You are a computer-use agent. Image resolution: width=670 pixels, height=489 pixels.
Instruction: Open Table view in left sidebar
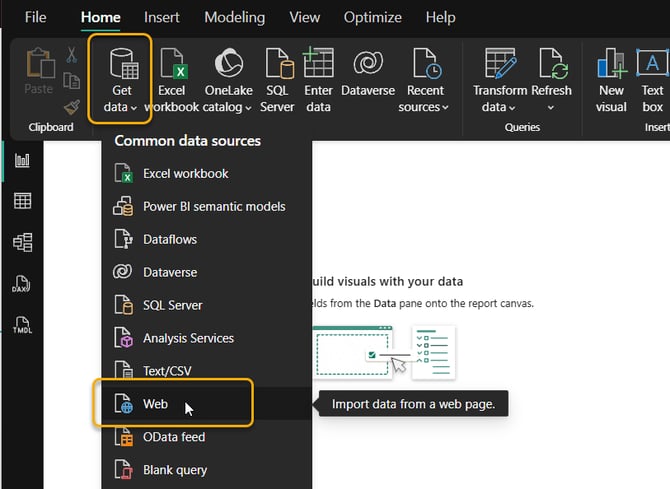point(22,201)
